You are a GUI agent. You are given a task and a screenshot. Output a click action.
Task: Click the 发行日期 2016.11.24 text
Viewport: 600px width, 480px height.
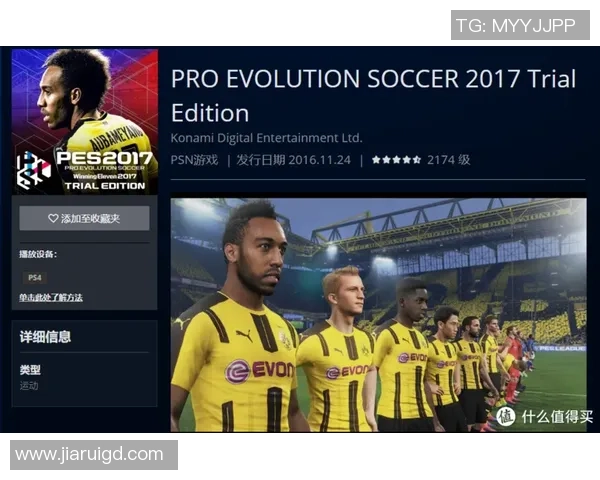point(293,160)
